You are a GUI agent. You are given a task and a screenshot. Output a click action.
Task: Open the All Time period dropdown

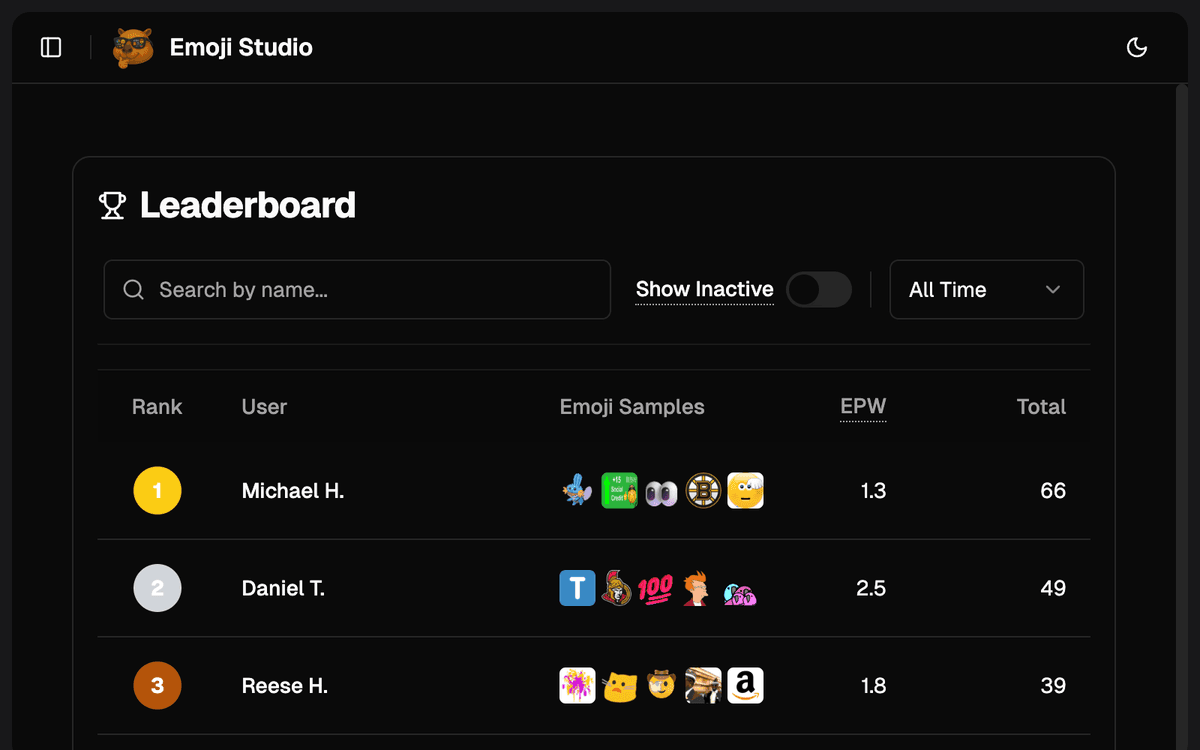pos(986,290)
